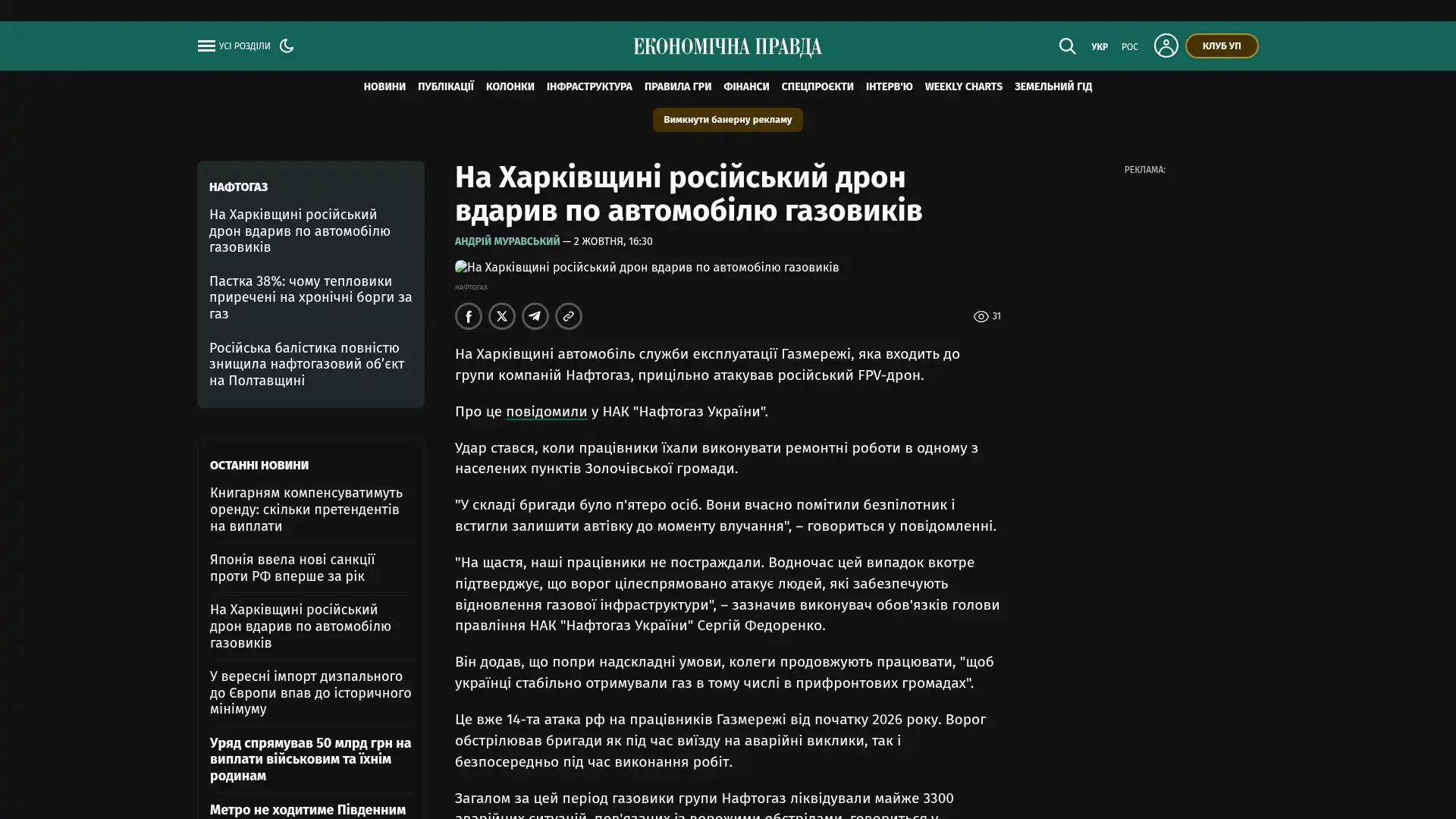Go to Колонки section
Screen dimensions: 1456x819
[x=510, y=86]
